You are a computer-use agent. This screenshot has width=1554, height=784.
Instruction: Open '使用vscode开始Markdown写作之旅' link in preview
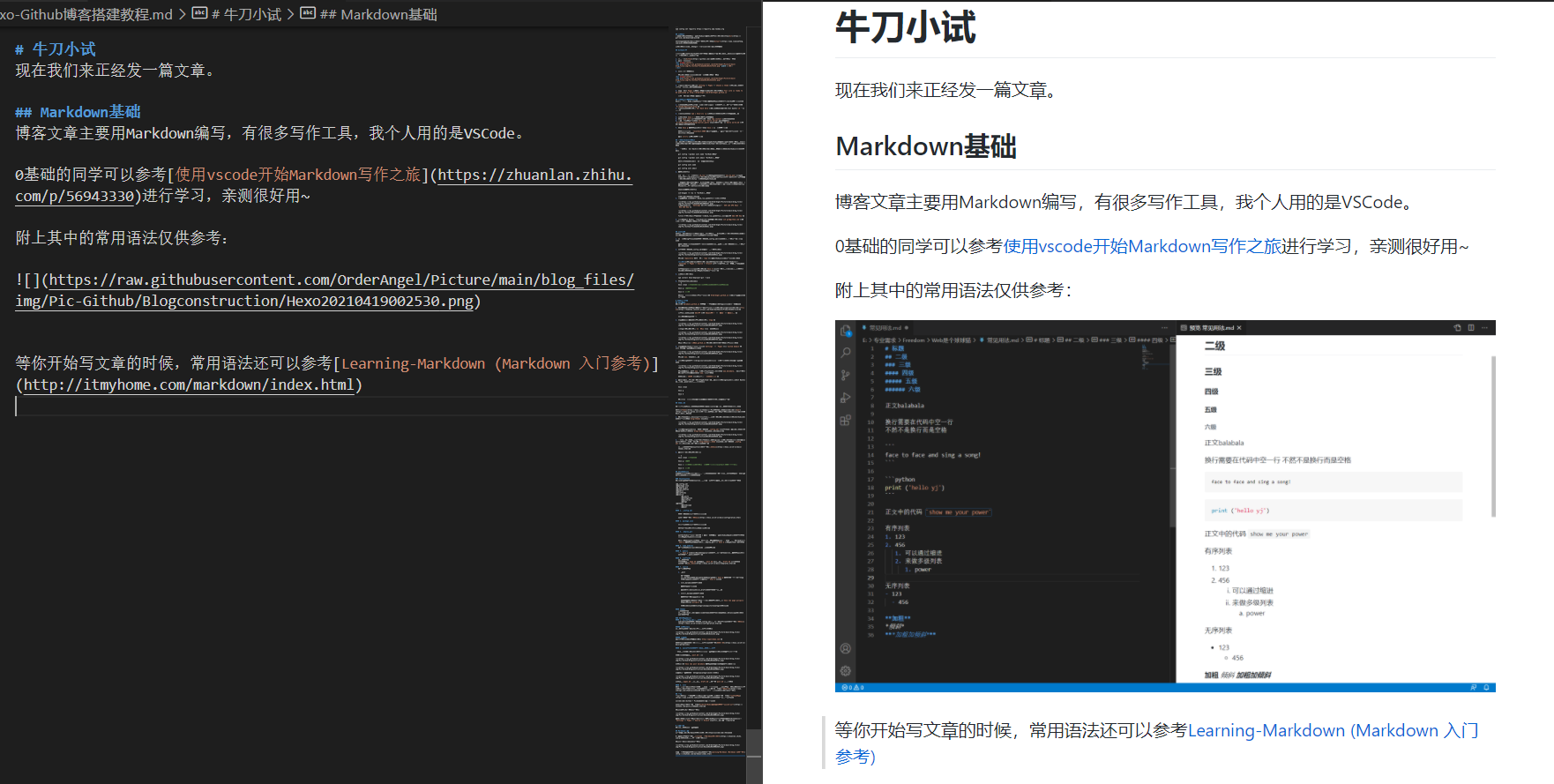[1142, 246]
